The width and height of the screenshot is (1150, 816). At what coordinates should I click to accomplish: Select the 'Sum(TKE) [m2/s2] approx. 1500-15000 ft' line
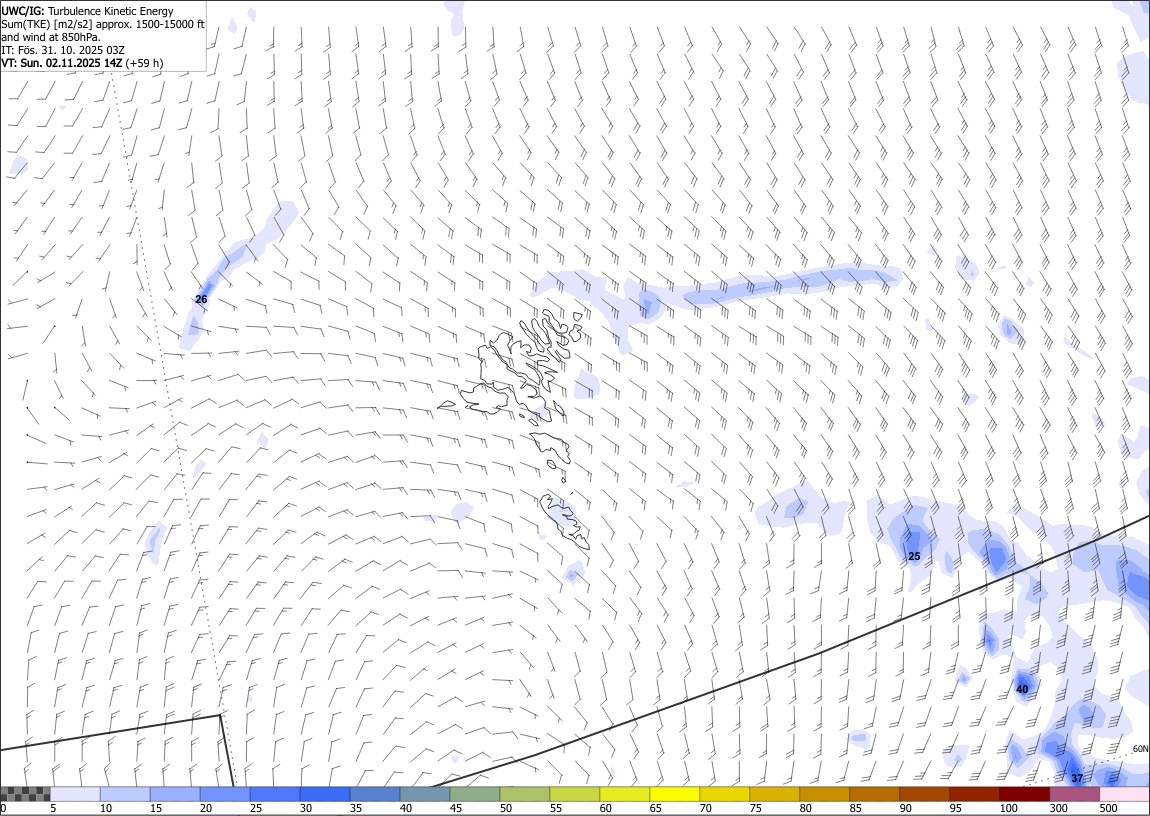click(103, 24)
